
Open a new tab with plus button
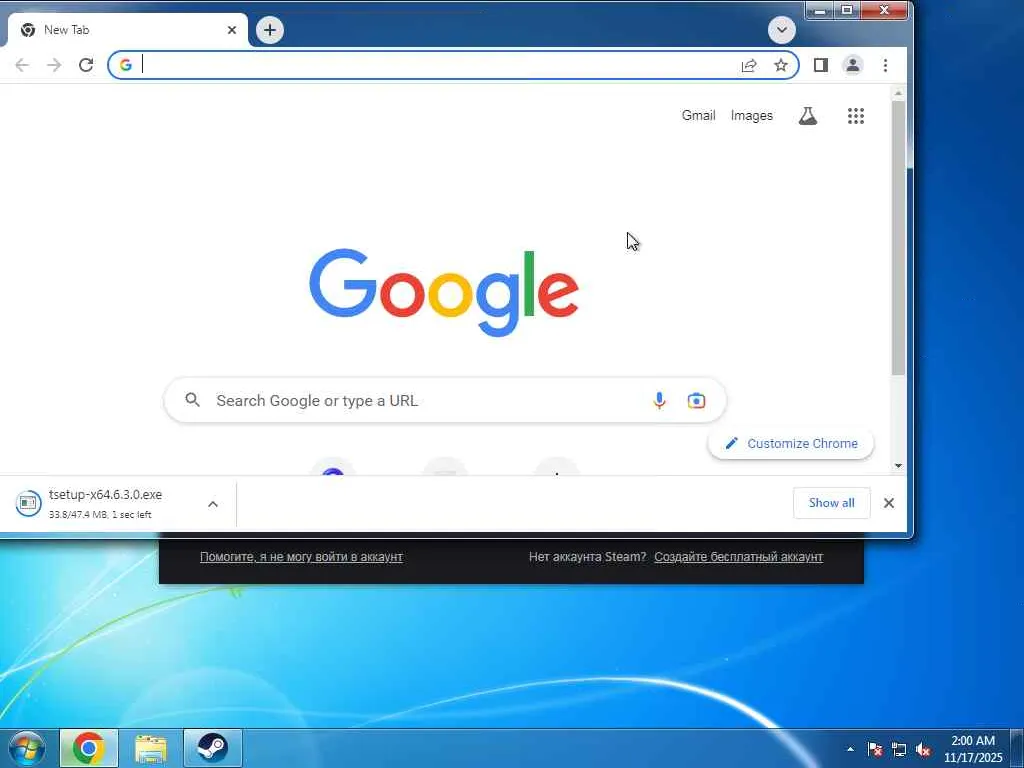point(270,30)
